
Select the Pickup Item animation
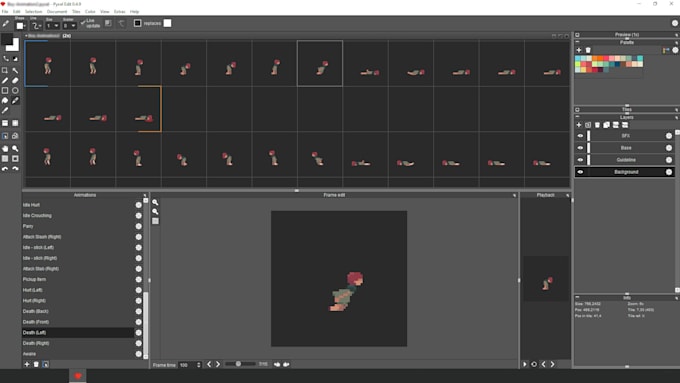pos(78,279)
